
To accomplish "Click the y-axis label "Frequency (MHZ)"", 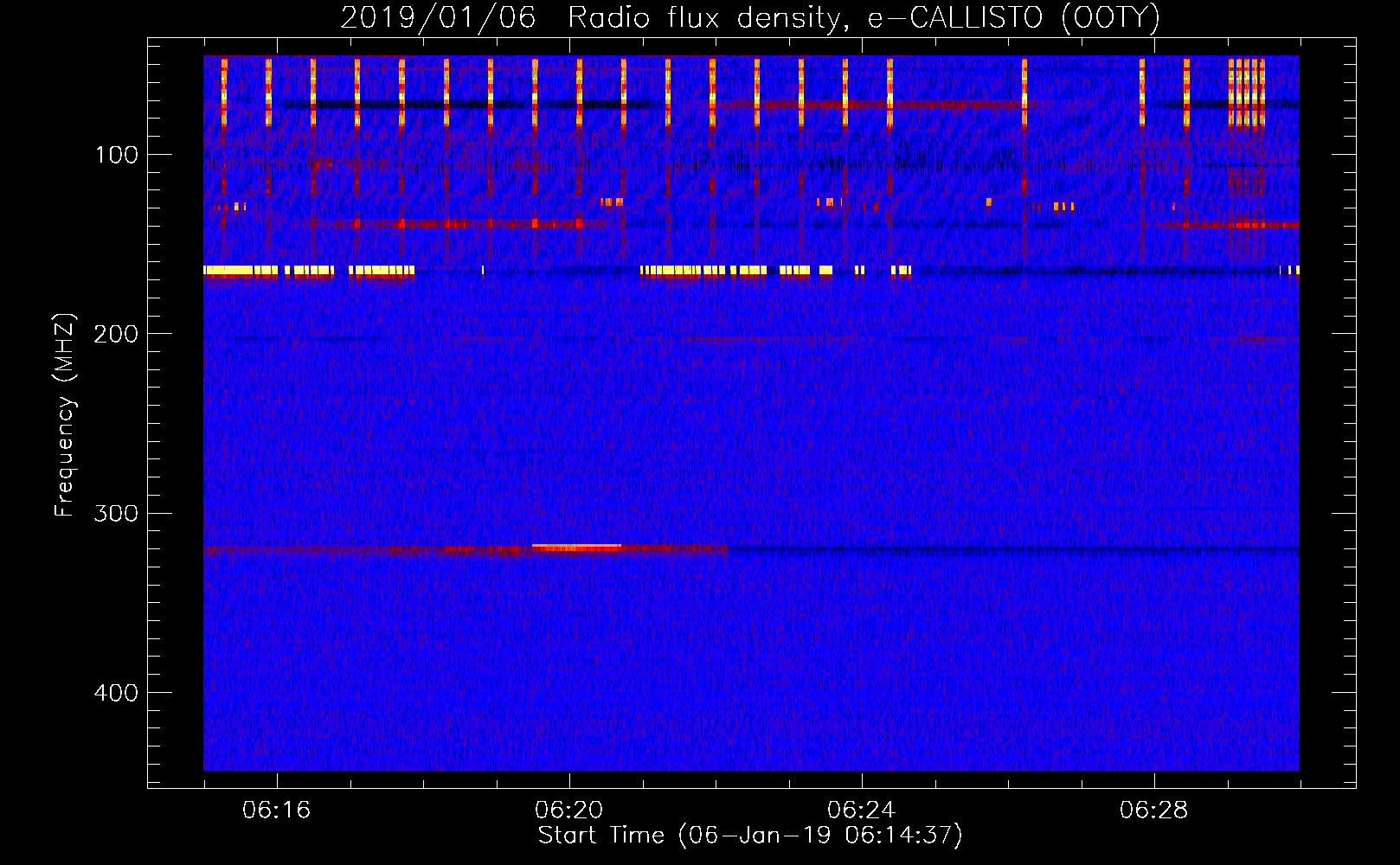I will click(65, 414).
